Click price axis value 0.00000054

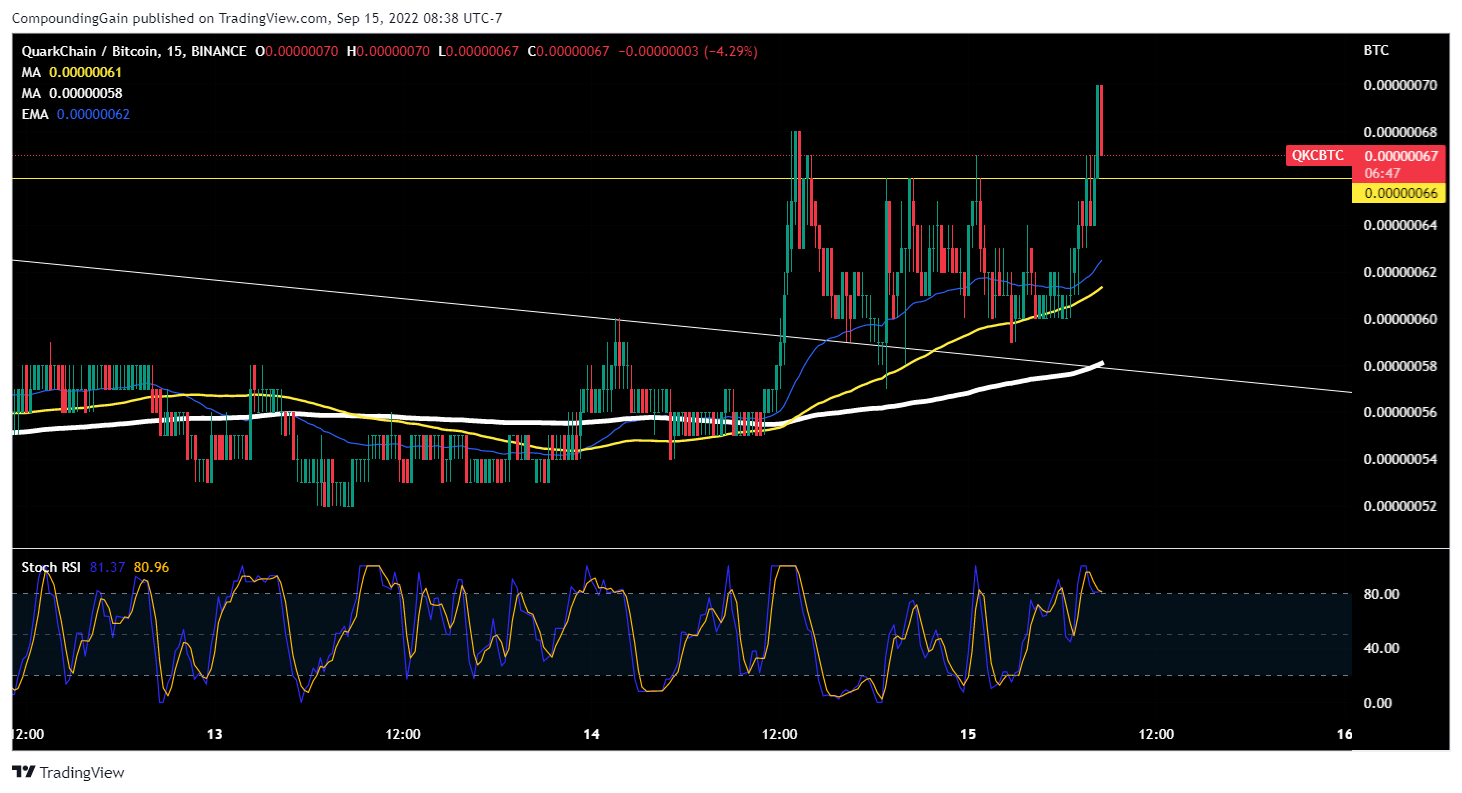click(1400, 459)
